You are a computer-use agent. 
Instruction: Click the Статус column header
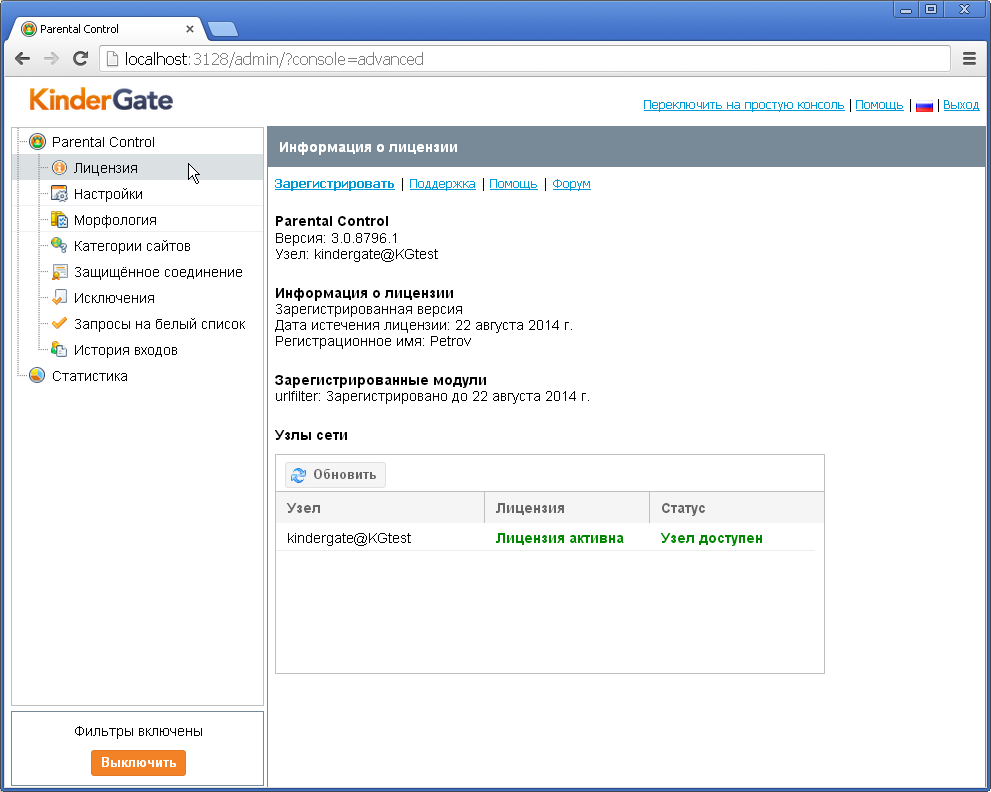[736, 508]
